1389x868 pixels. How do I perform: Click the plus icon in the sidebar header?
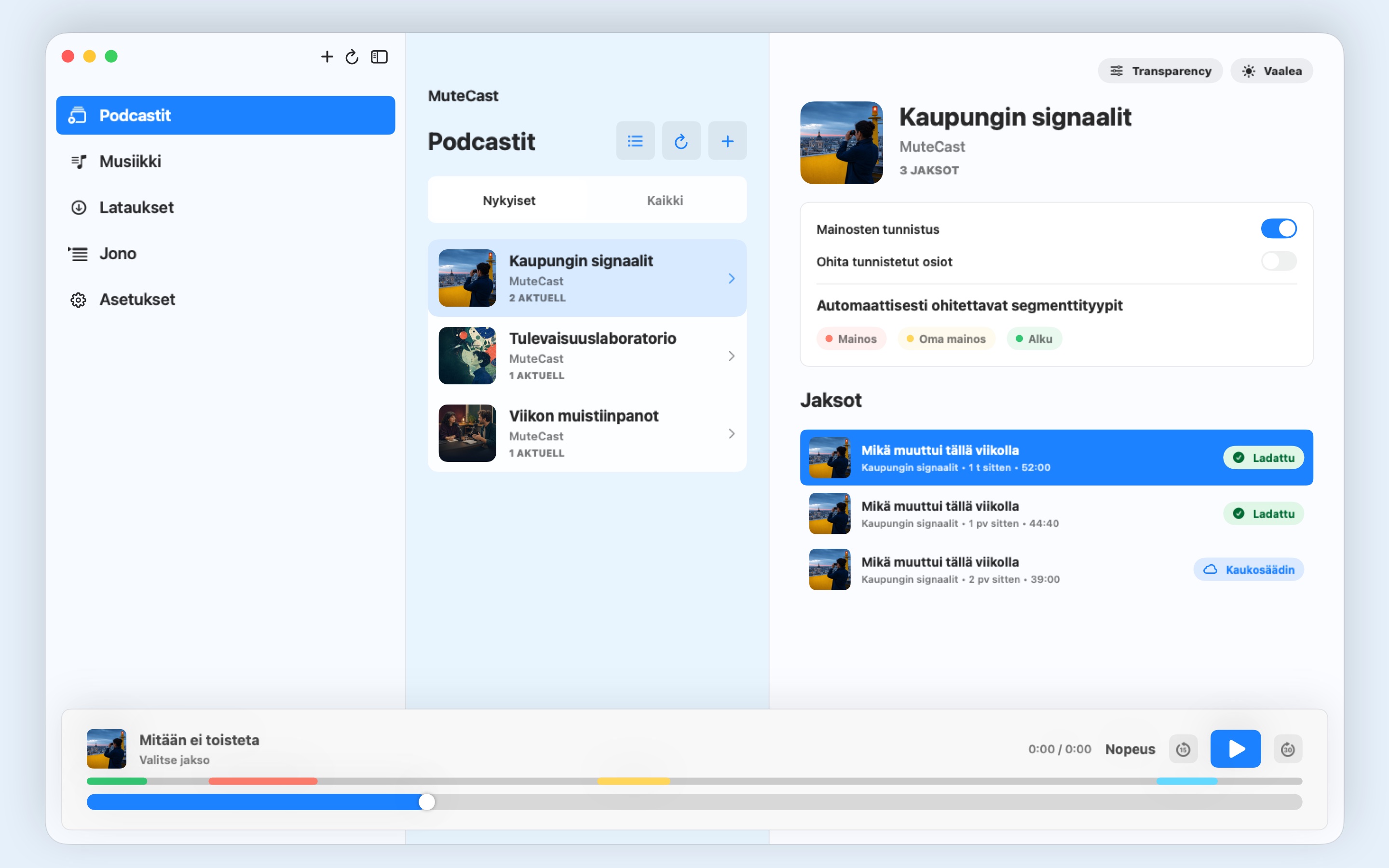coord(327,57)
